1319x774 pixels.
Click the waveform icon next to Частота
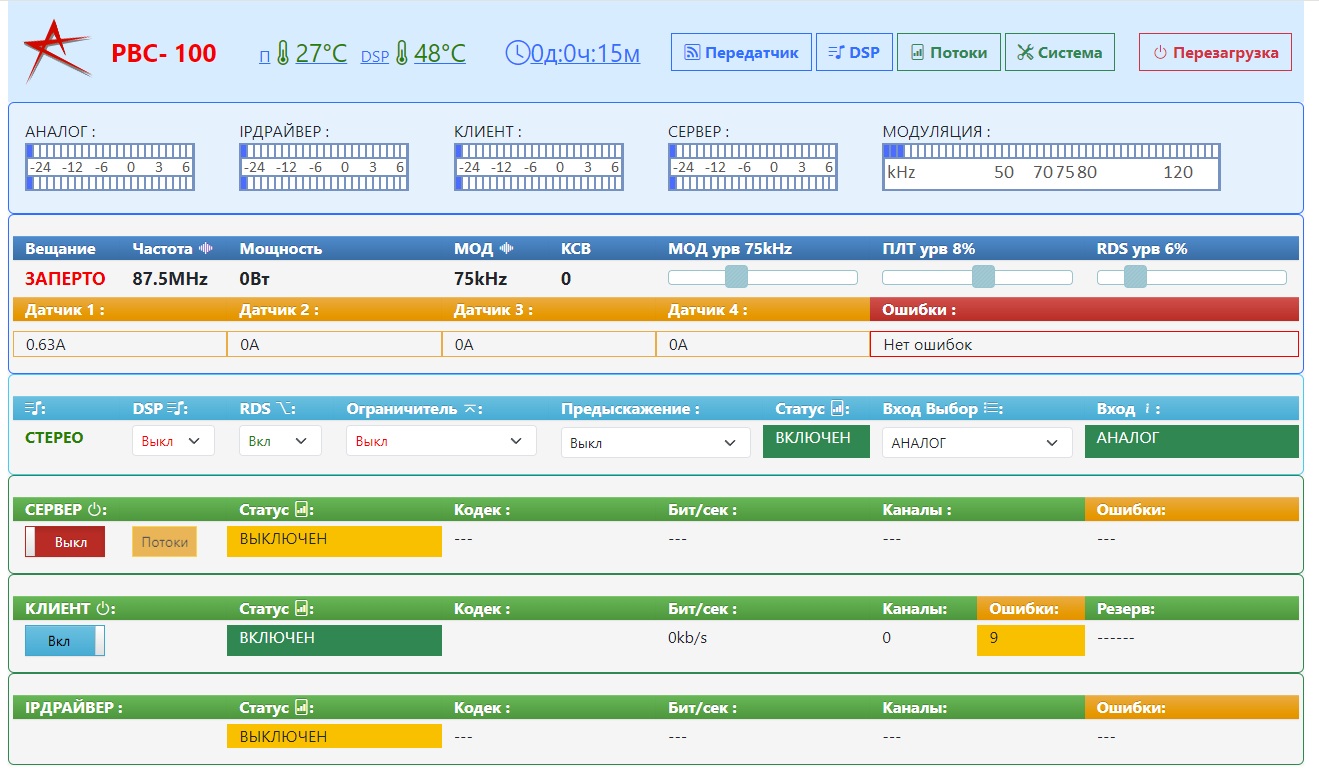[x=207, y=249]
